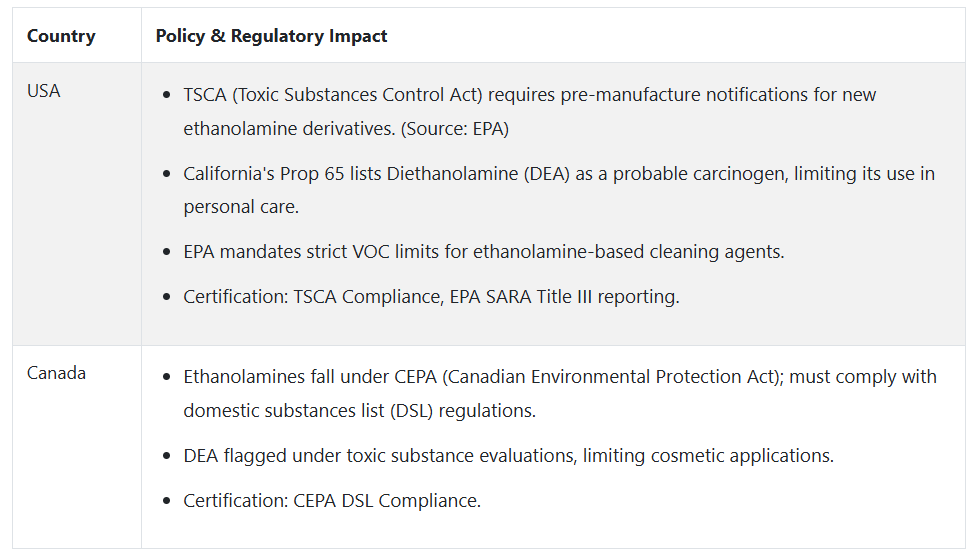Click the EPA mandates strict VOC limits bullet
The image size is (972, 549).
pyautogui.click(x=484, y=252)
